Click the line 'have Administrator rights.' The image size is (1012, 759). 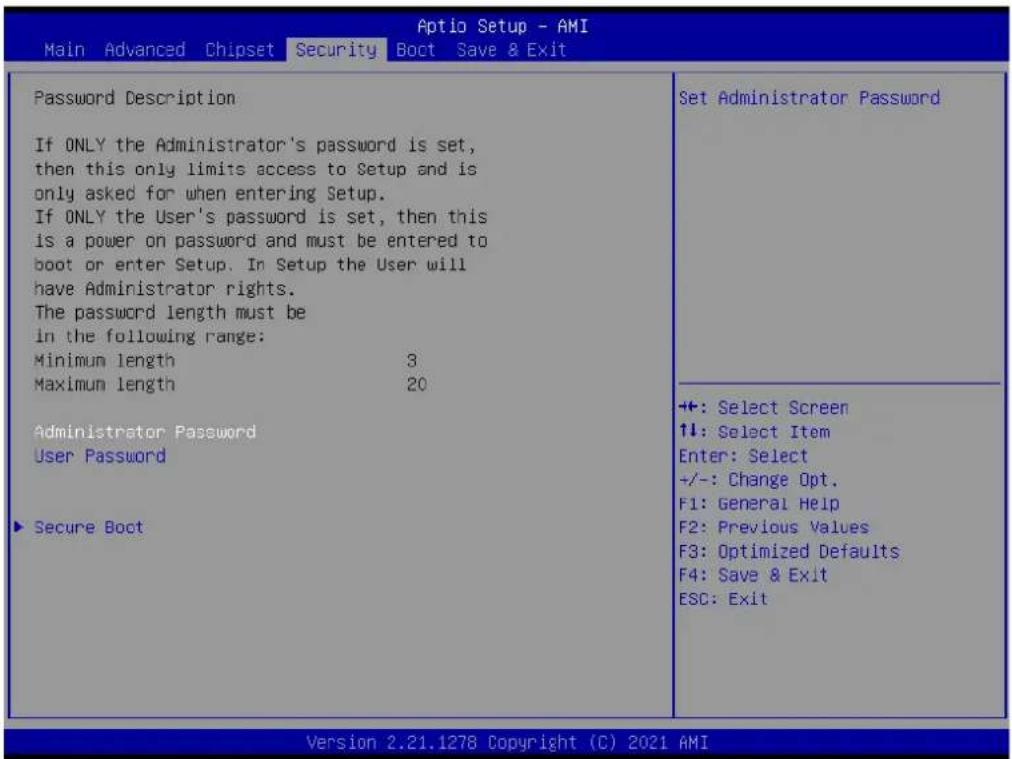pyautogui.click(x=165, y=288)
